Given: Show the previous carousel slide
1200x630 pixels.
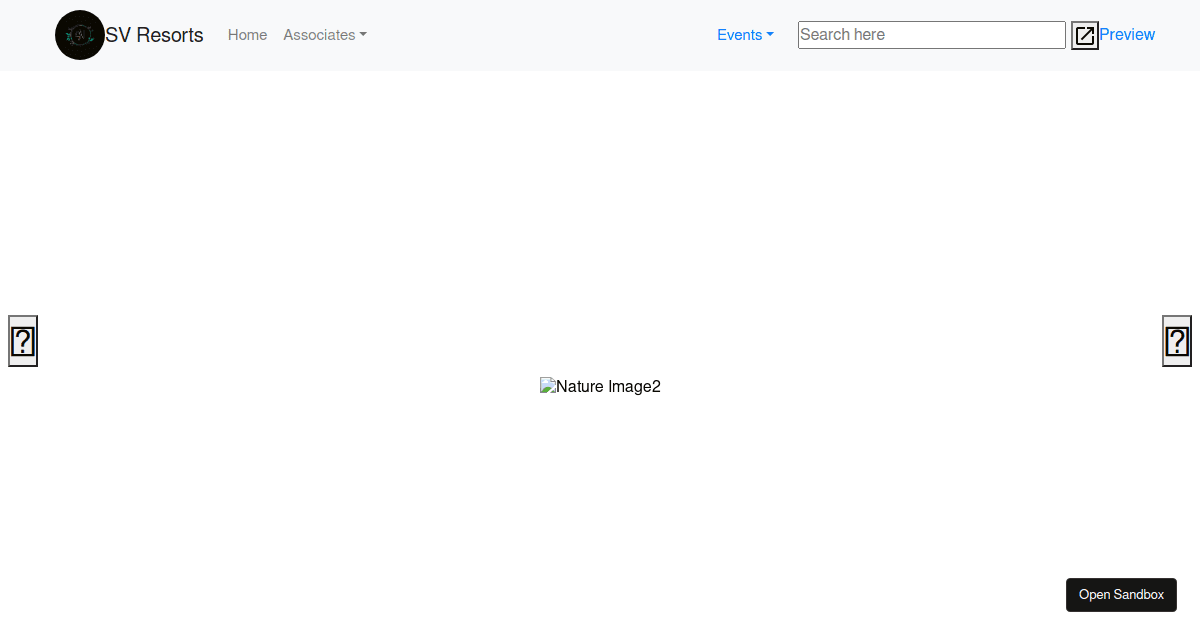Looking at the screenshot, I should (x=23, y=341).
